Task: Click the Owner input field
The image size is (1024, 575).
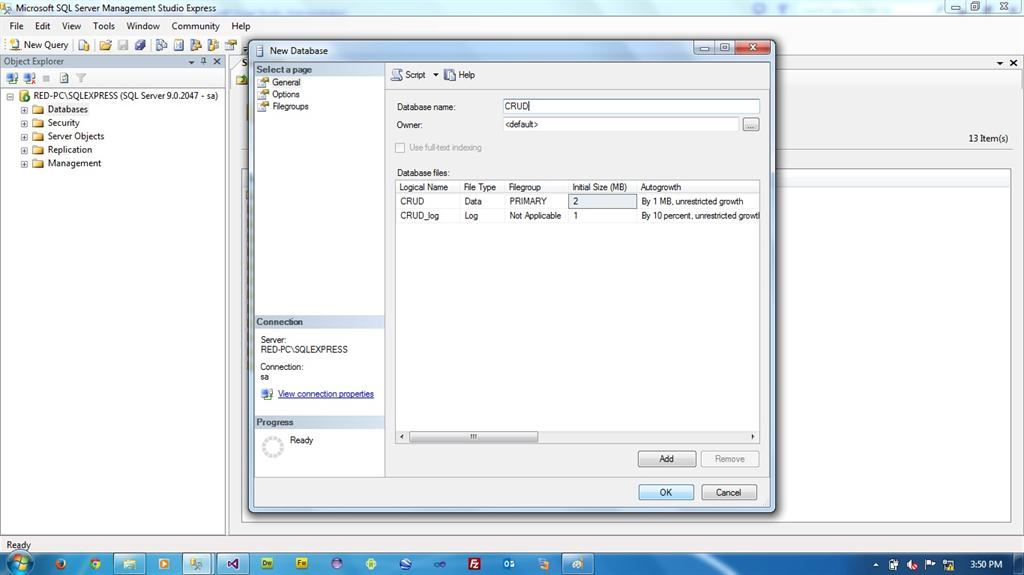Action: 620,124
